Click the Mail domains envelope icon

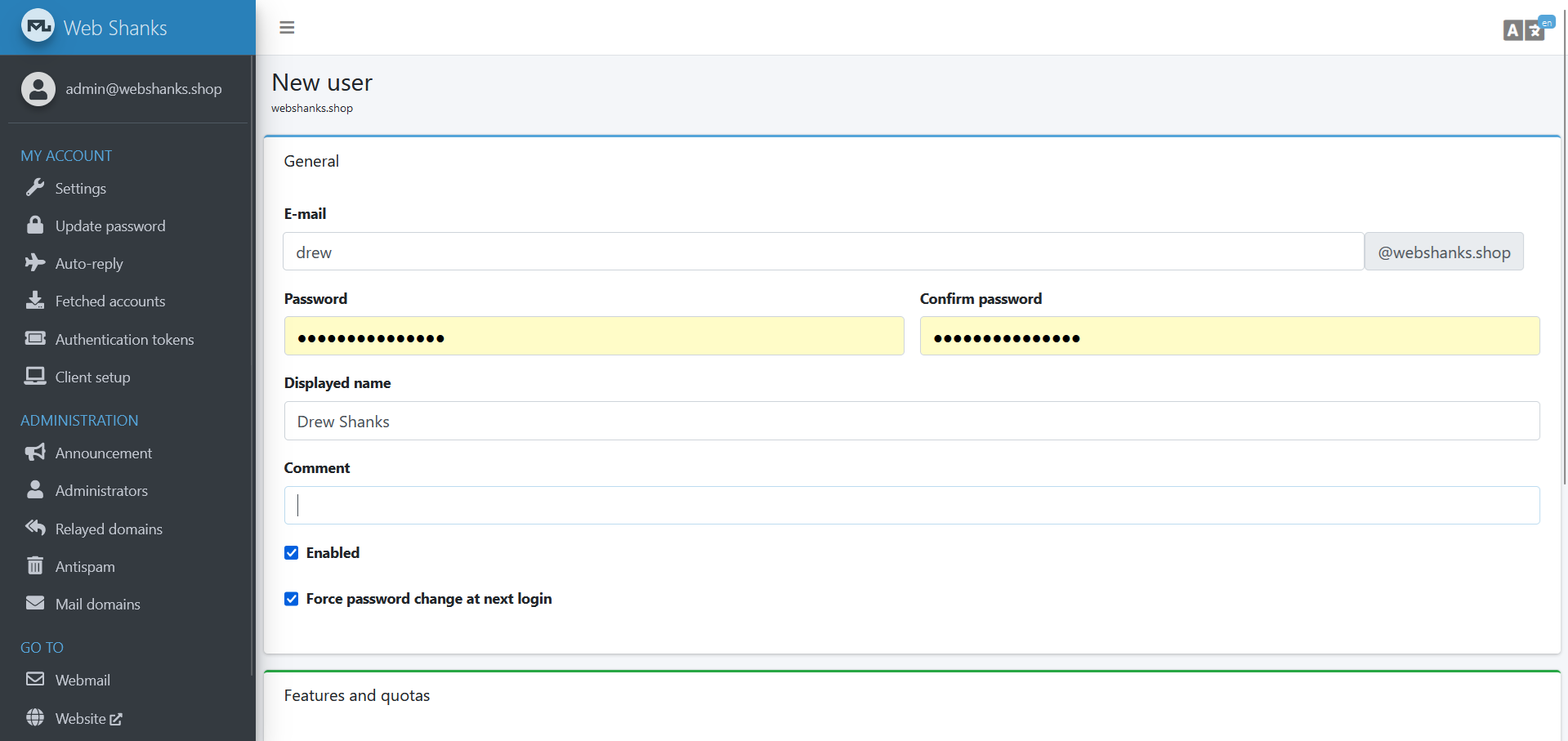pyautogui.click(x=35, y=603)
